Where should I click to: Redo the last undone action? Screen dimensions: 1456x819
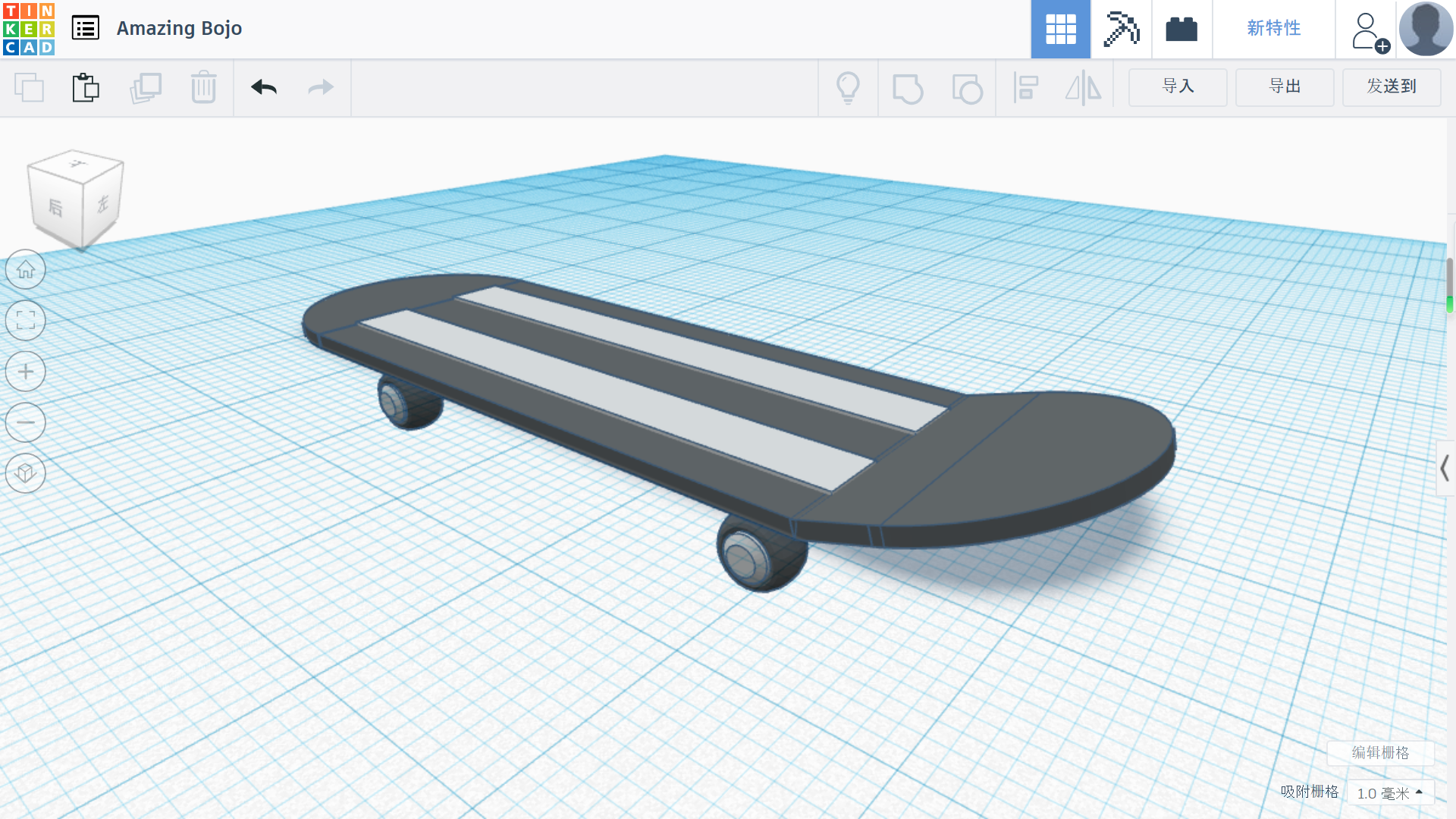(321, 88)
